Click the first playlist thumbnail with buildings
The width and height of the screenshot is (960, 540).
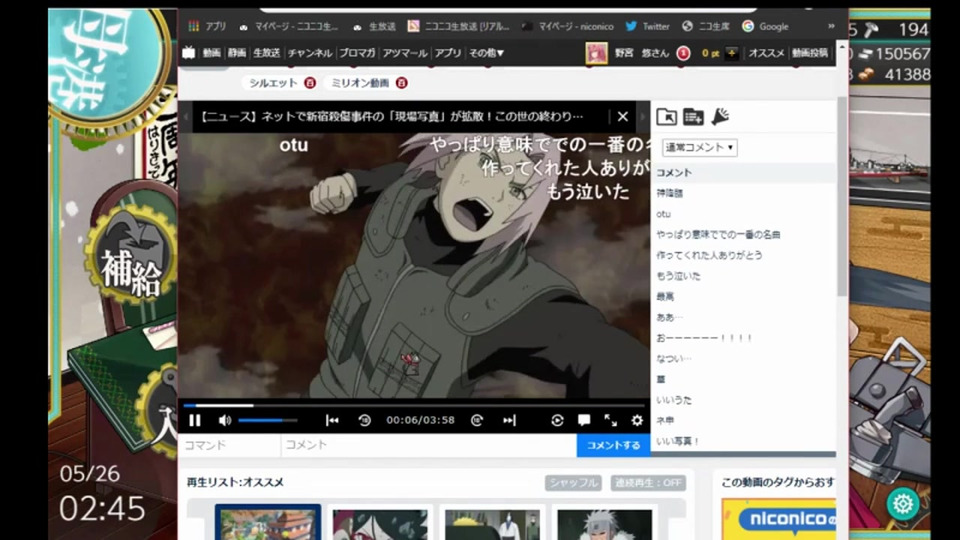point(268,523)
